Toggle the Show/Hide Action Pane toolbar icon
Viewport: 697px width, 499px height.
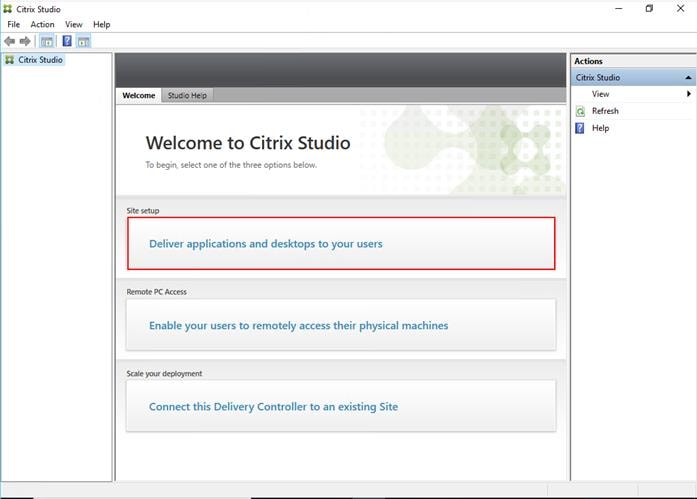click(x=84, y=41)
